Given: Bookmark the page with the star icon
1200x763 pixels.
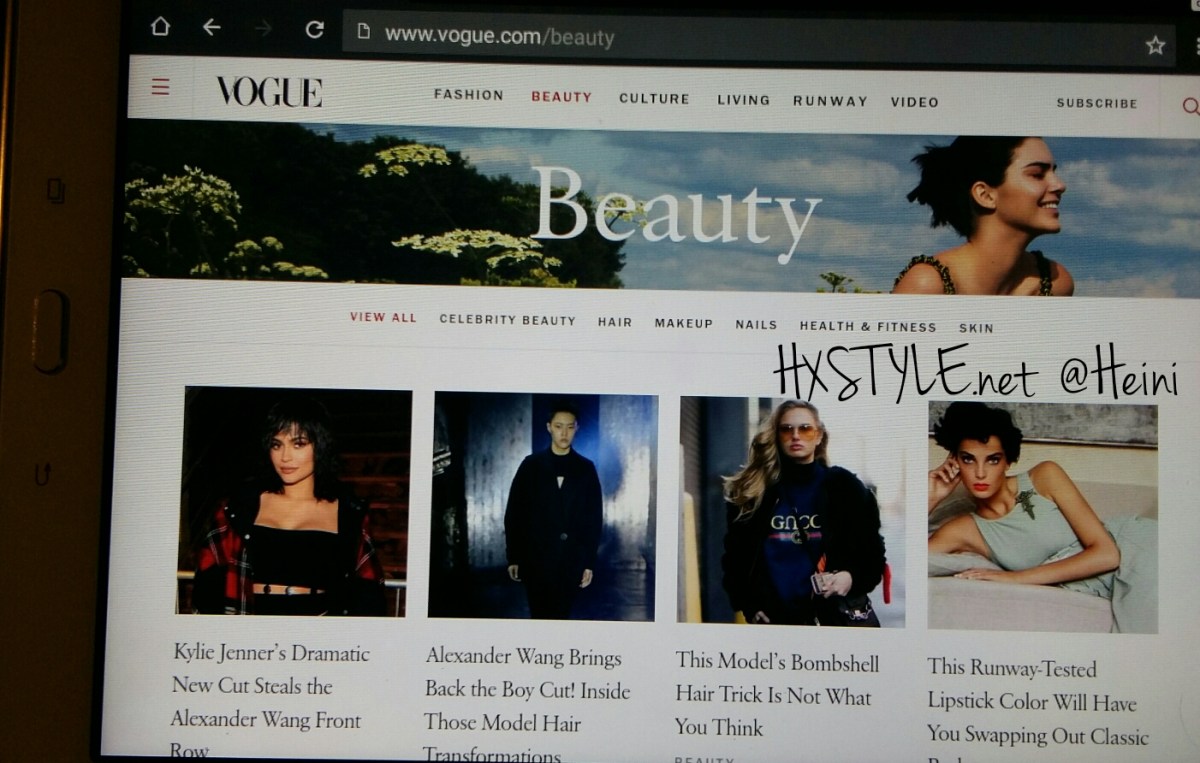Looking at the screenshot, I should (x=1155, y=45).
